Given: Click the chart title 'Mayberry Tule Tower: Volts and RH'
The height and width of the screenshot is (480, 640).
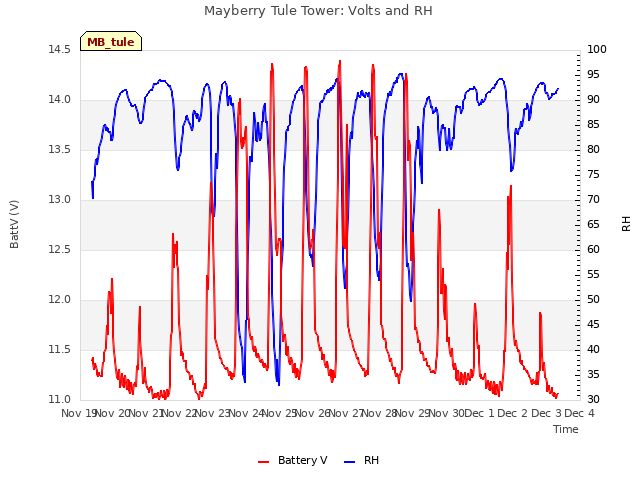Looking at the screenshot, I should point(318,10).
